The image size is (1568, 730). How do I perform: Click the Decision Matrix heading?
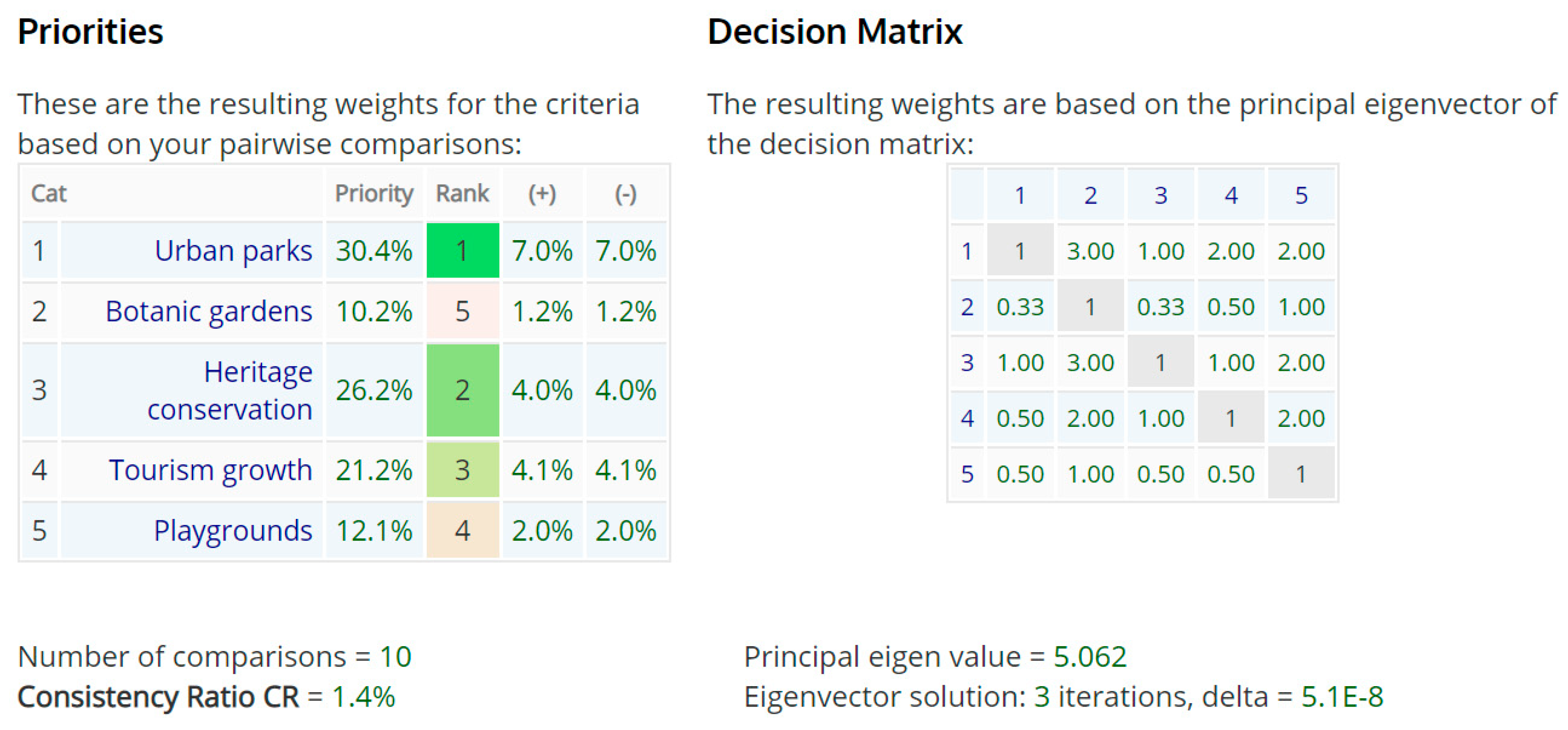(x=835, y=32)
